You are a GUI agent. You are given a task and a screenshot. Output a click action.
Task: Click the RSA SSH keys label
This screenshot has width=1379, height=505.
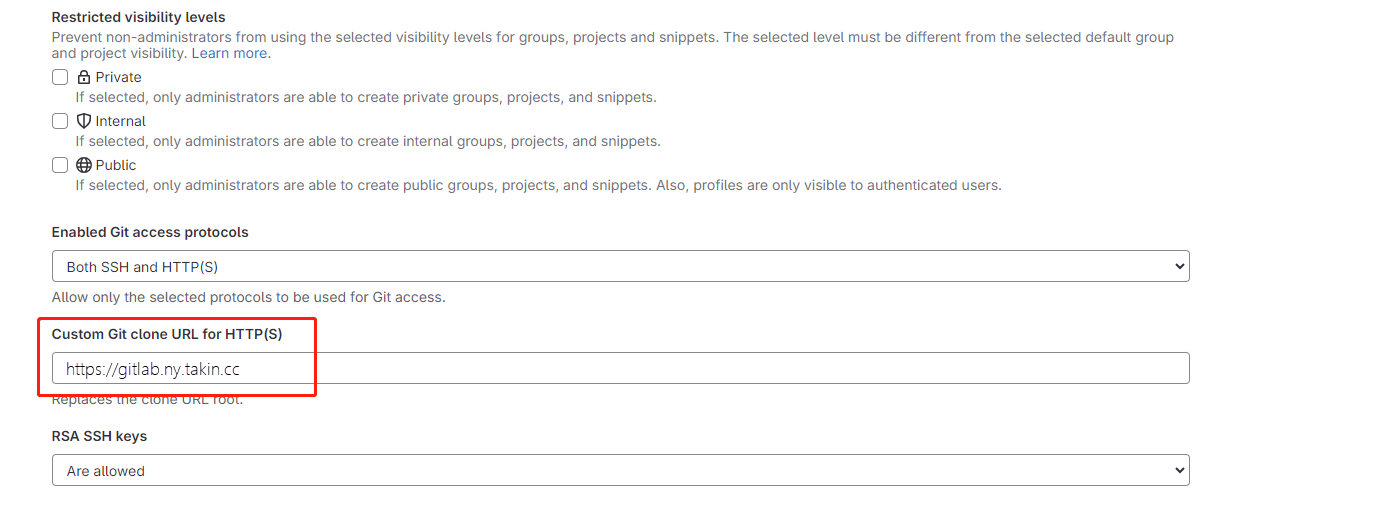tap(99, 436)
